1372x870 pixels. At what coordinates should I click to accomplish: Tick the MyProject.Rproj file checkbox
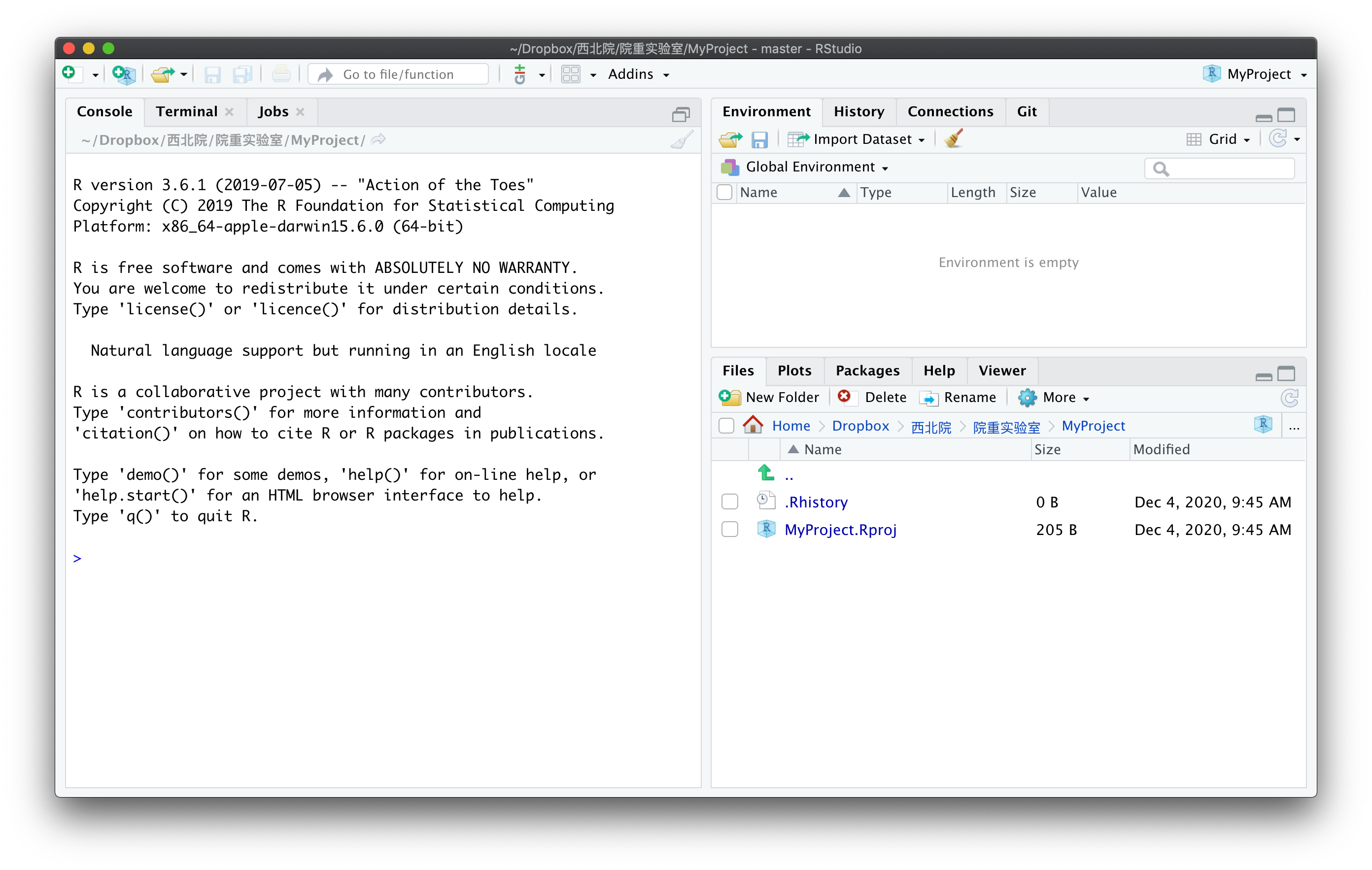click(729, 530)
